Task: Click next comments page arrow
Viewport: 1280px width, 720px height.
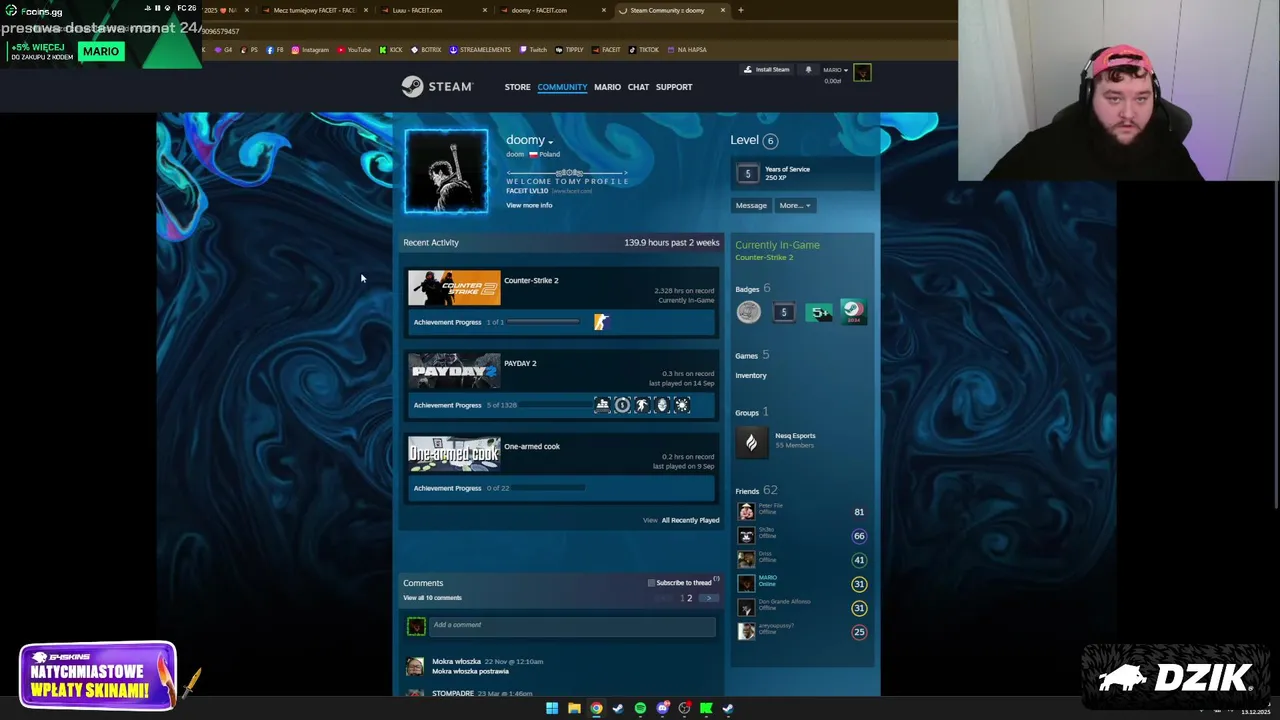Action: tap(708, 598)
